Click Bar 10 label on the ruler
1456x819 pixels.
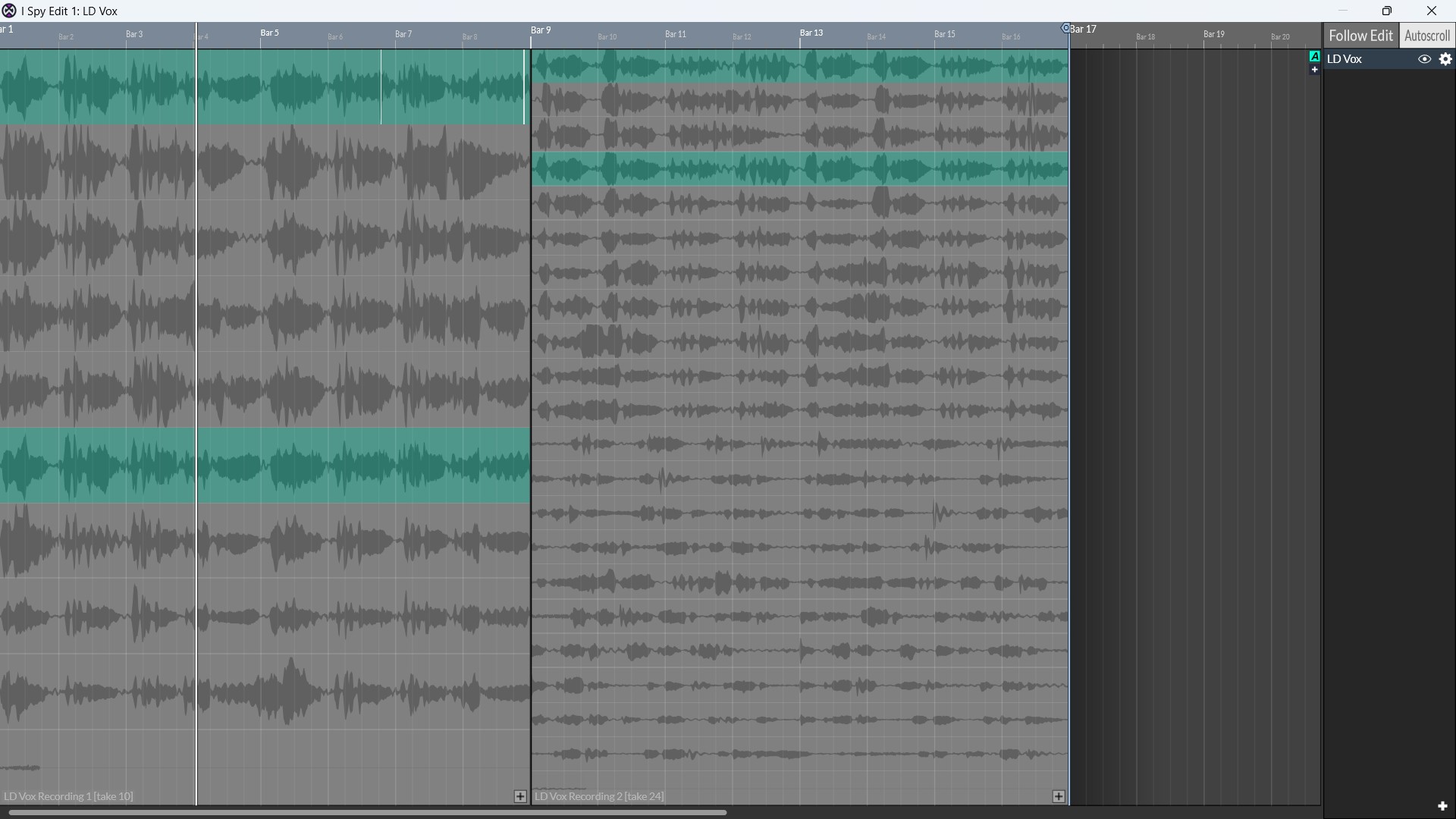point(607,36)
